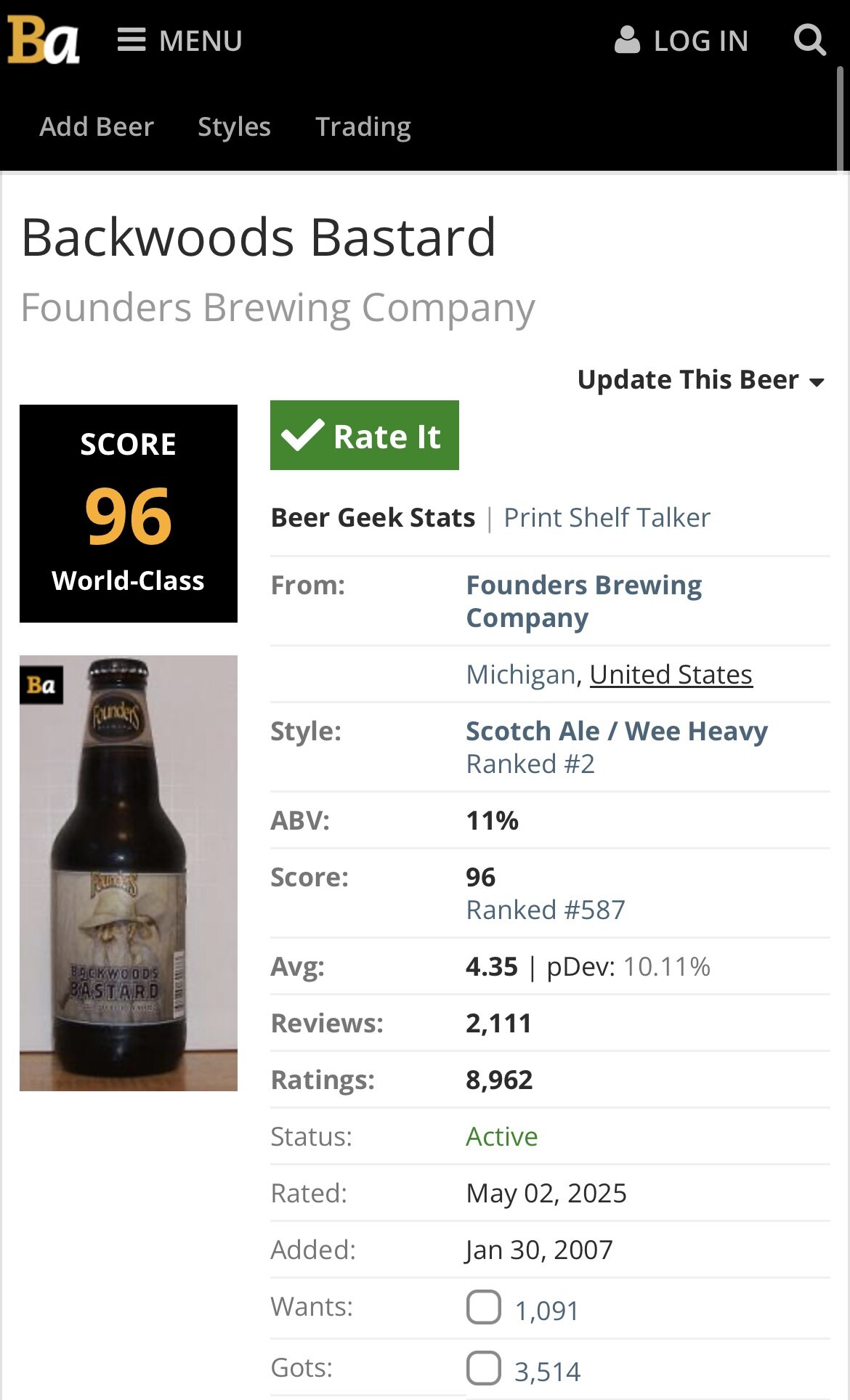Open the Scotch Ale / Wee Heavy style

click(617, 731)
